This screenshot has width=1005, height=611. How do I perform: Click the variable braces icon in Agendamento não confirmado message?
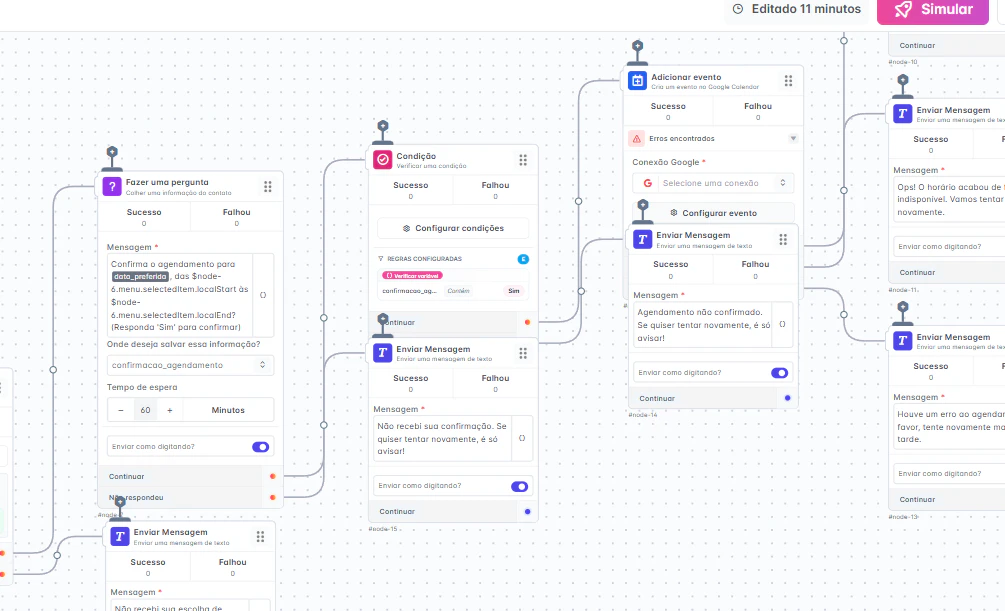(x=782, y=324)
